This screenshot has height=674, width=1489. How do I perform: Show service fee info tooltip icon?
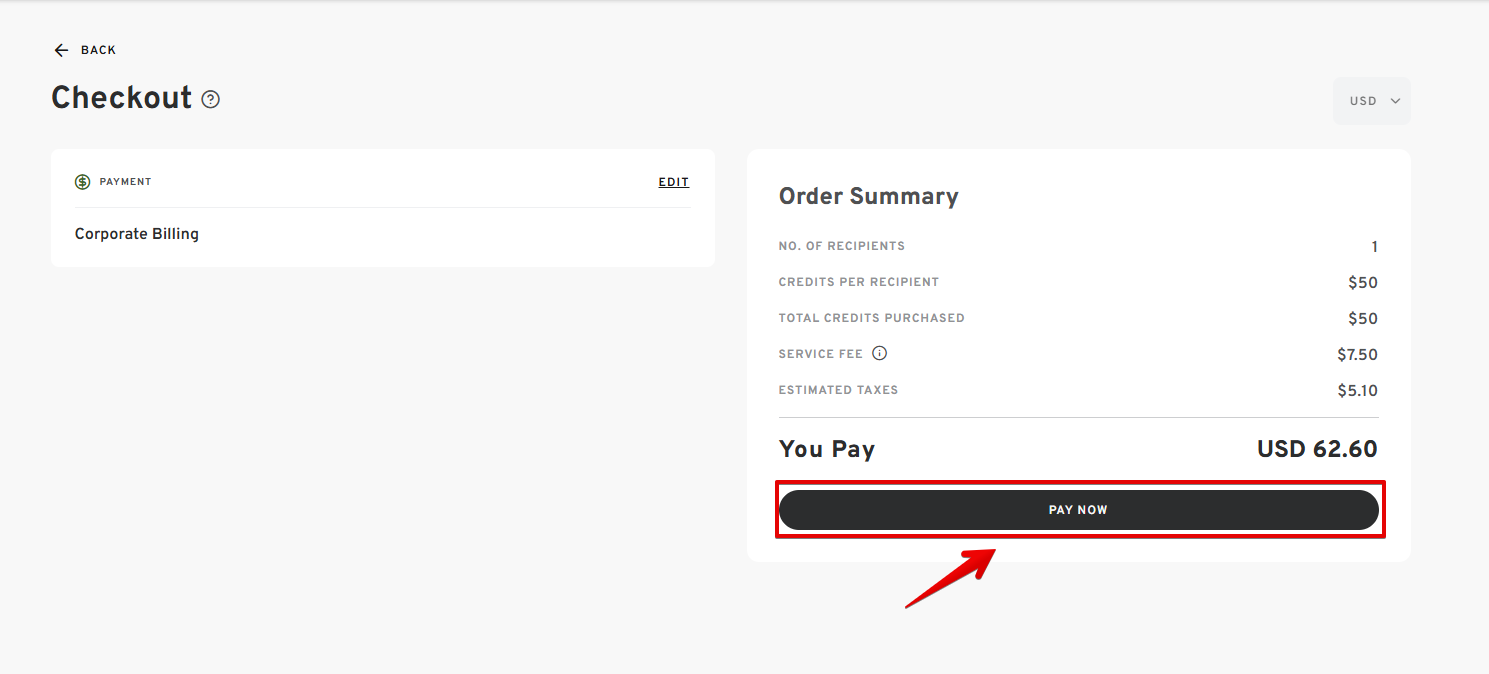[880, 353]
